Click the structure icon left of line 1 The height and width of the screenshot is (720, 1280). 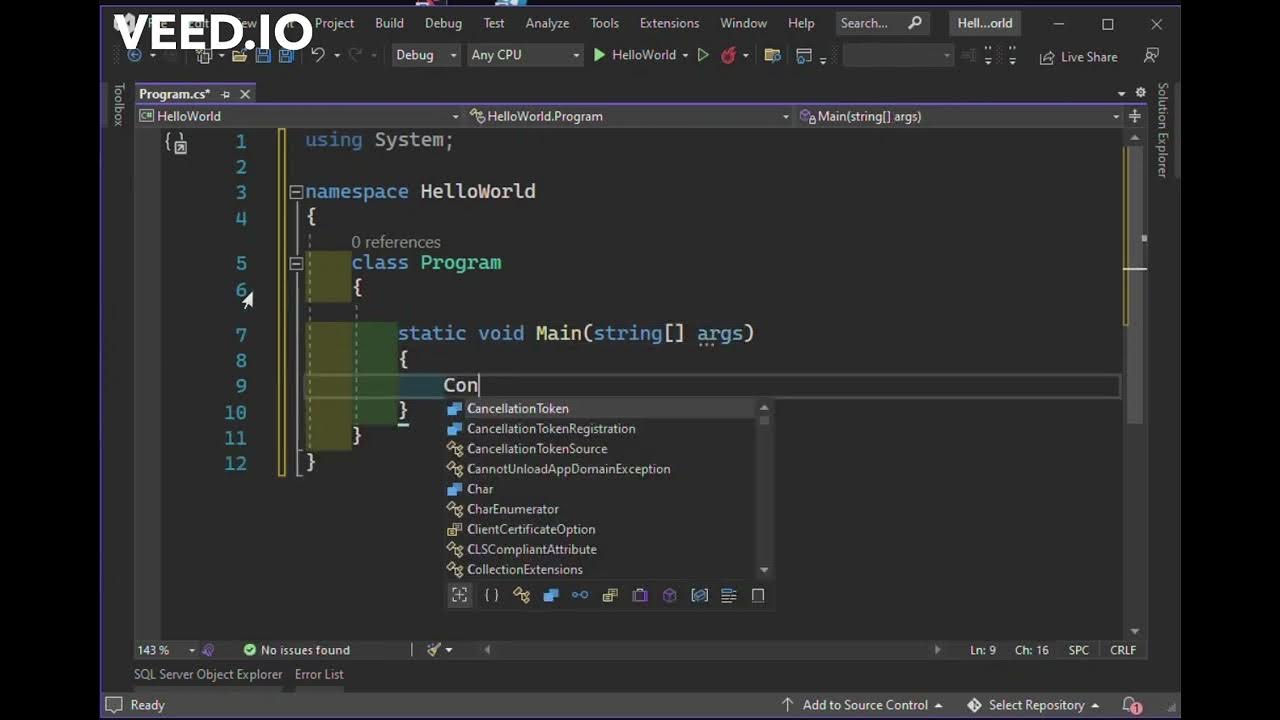click(x=176, y=143)
